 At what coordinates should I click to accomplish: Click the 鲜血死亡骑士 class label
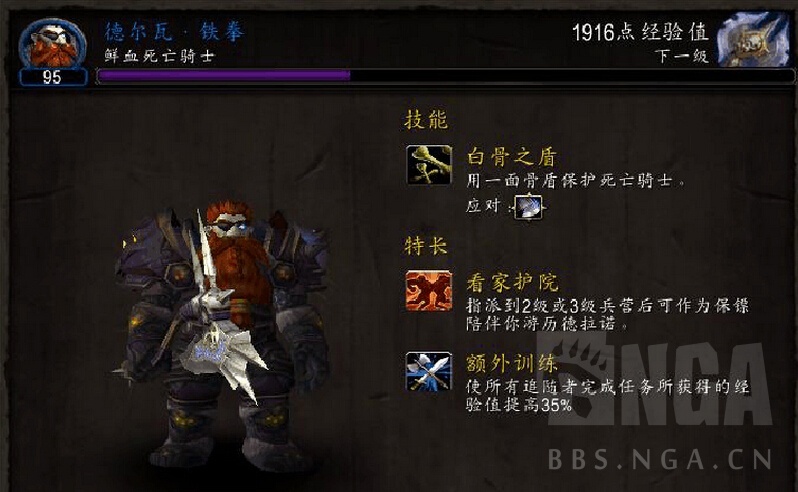(x=159, y=55)
